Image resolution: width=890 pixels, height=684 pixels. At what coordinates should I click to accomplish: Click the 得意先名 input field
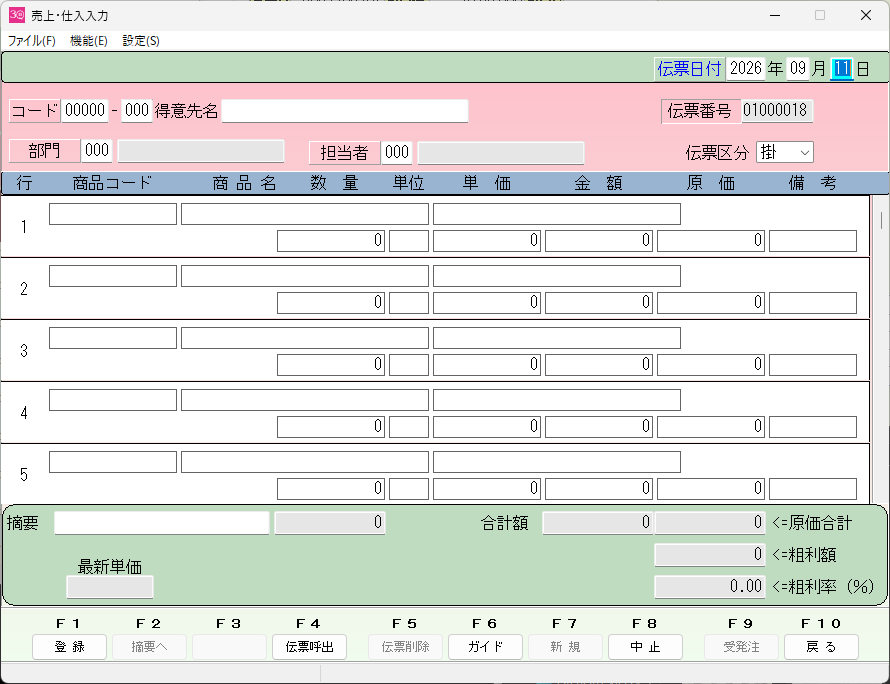345,111
